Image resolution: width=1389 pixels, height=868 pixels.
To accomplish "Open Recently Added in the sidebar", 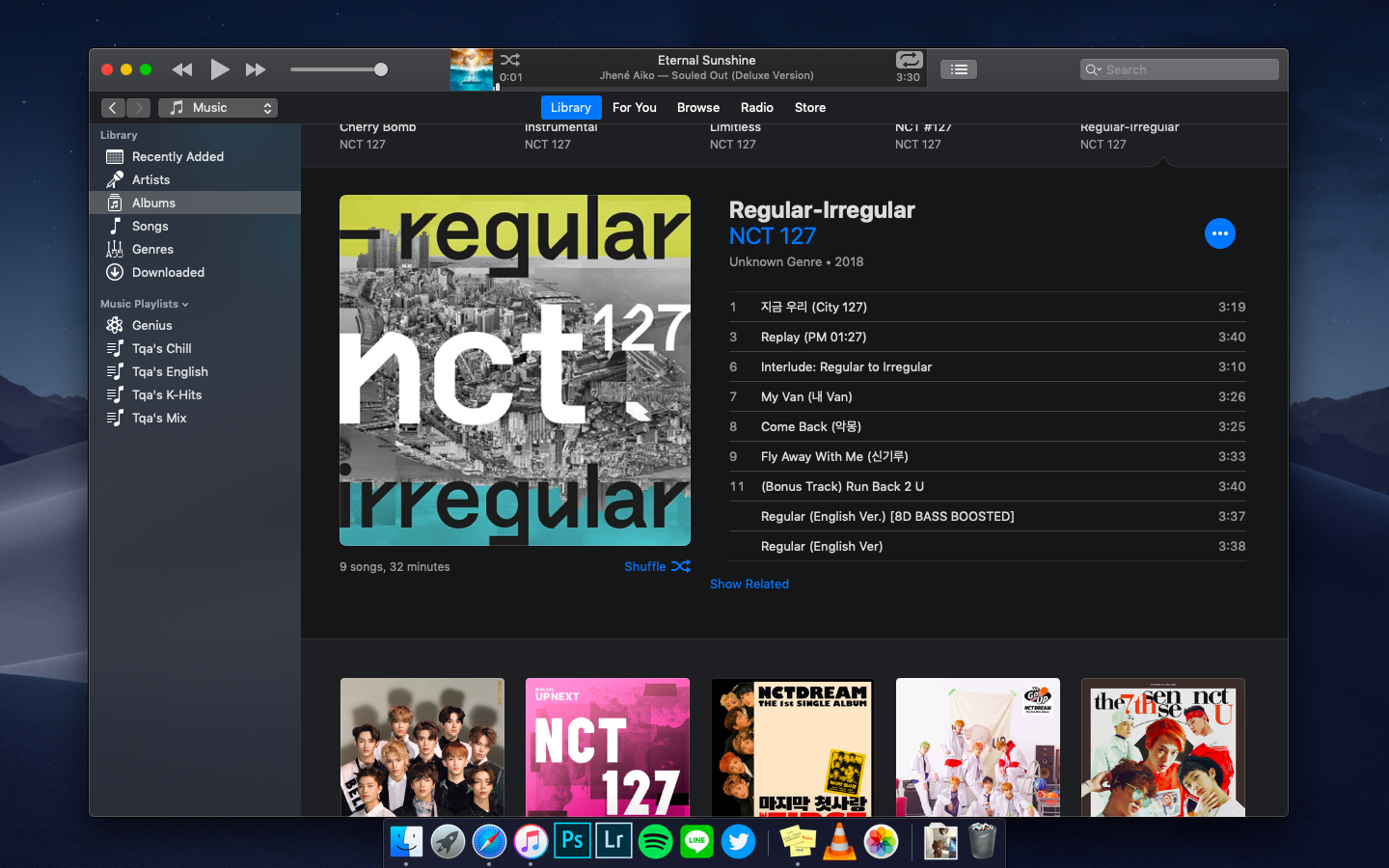I will pyautogui.click(x=195, y=156).
